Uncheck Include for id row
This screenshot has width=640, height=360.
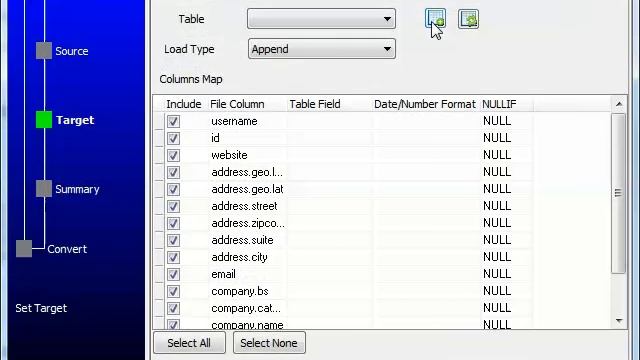pos(173,138)
